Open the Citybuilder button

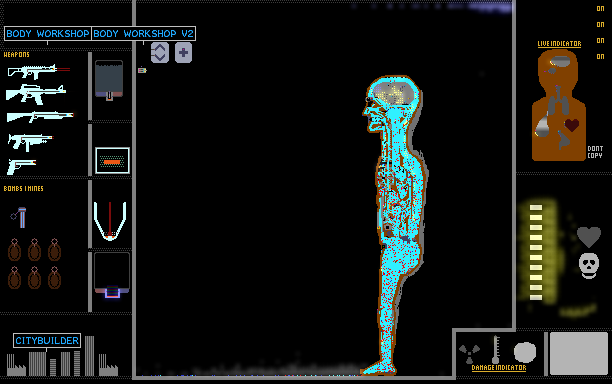pos(47,341)
